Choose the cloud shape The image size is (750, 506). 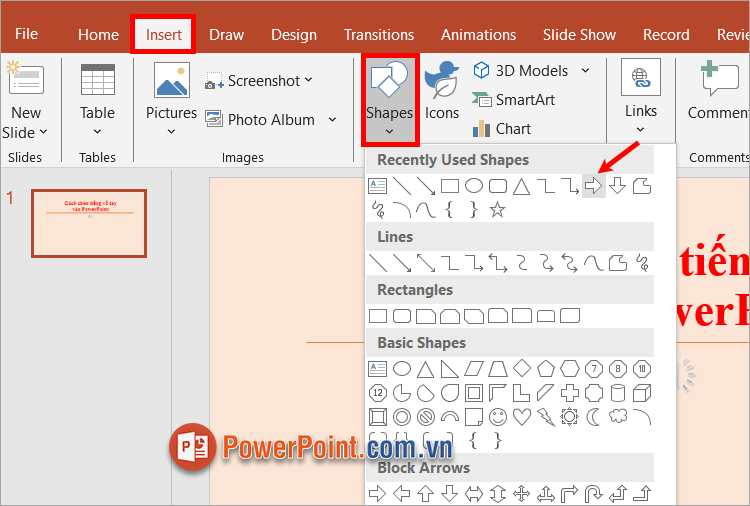coord(617,416)
